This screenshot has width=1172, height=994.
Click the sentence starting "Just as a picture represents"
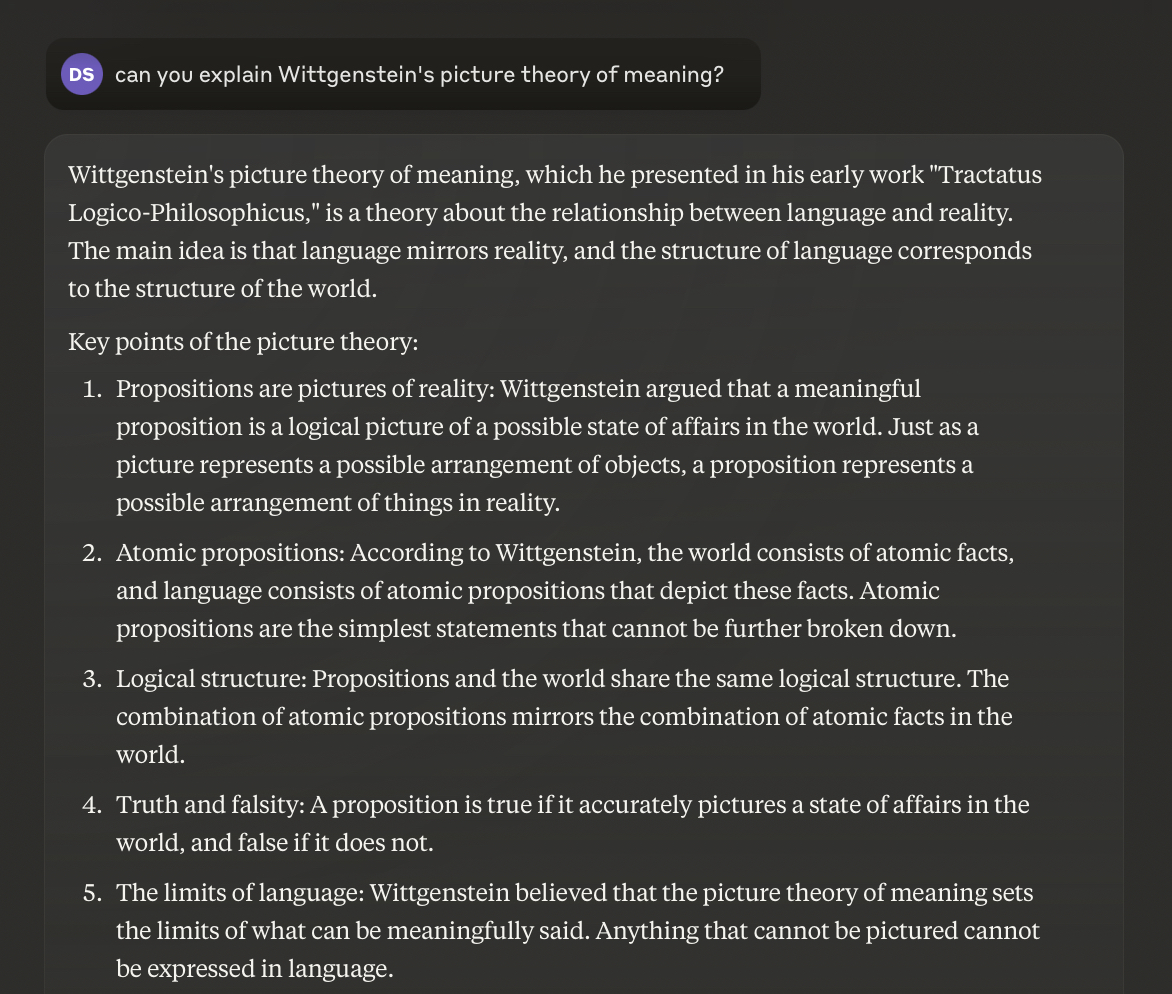(544, 465)
